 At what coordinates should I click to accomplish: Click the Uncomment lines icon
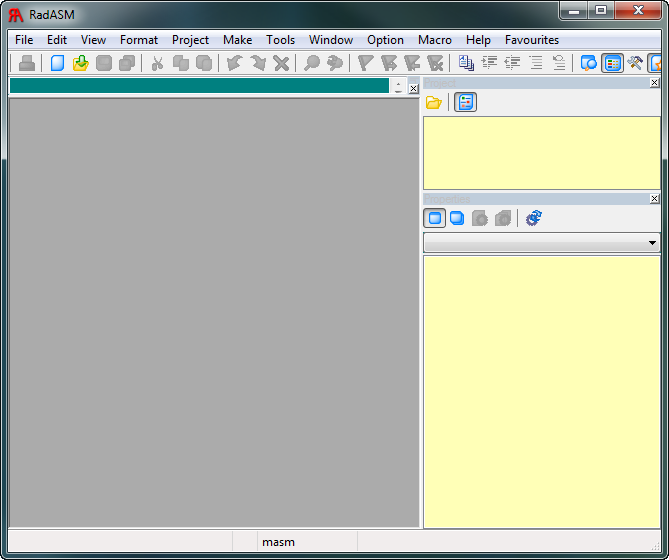(558, 63)
